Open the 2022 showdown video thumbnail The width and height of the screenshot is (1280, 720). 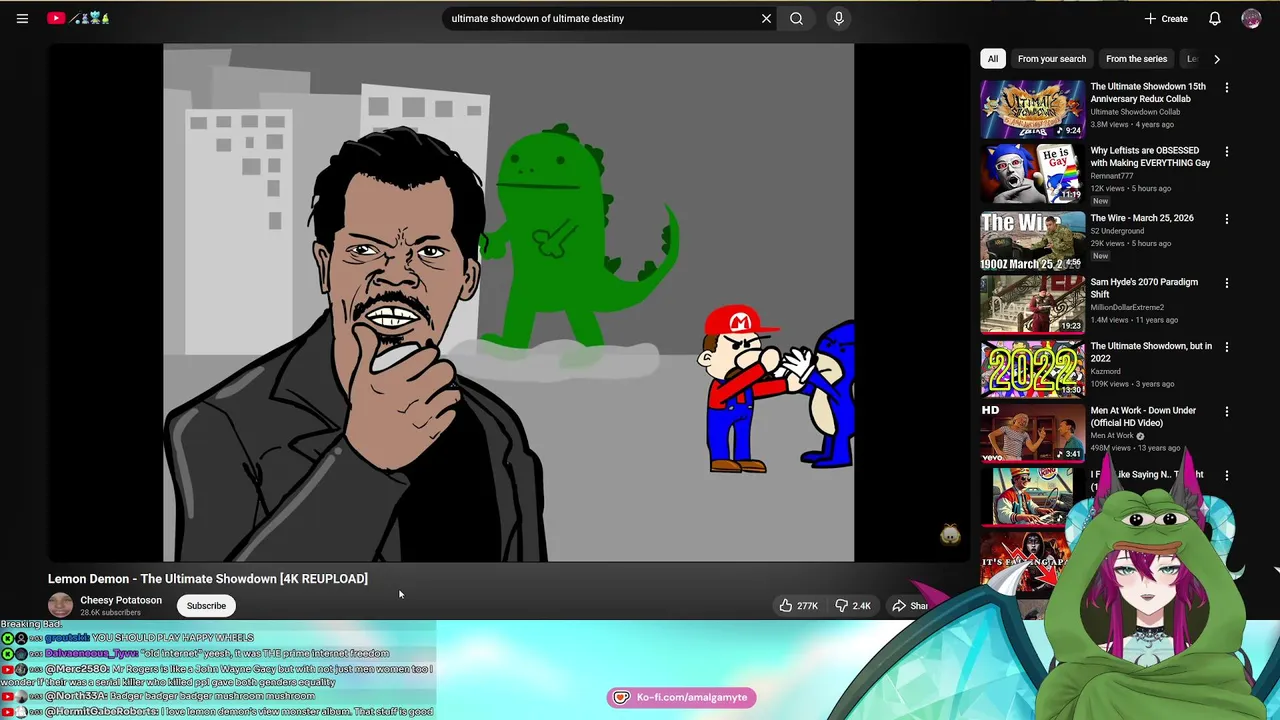[x=1032, y=369]
